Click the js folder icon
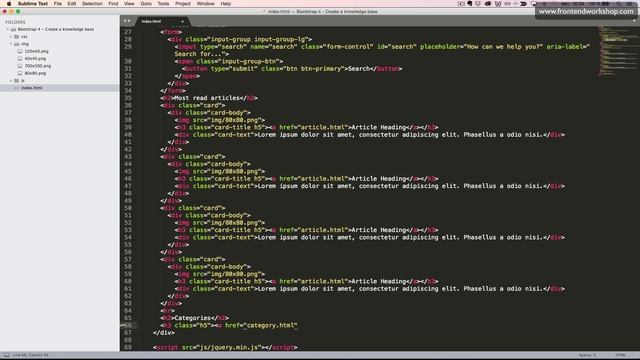Image resolution: width=640 pixels, height=360 pixels. (x=17, y=81)
